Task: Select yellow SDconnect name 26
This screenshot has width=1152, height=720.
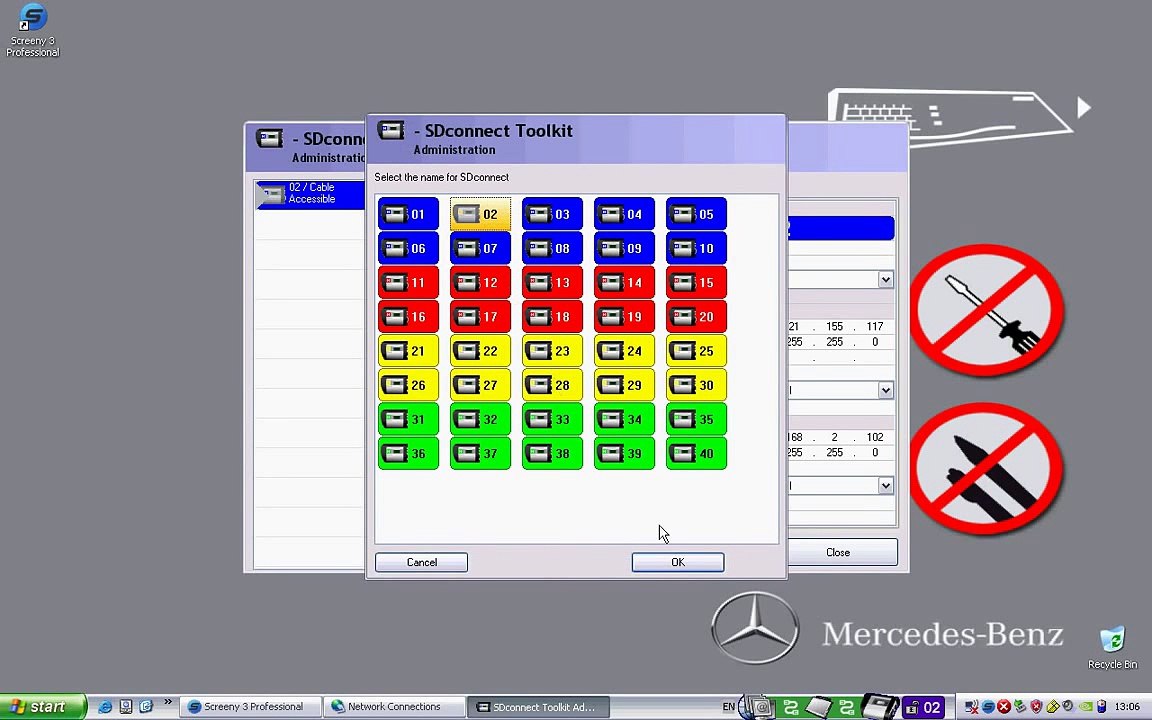Action: click(x=408, y=385)
